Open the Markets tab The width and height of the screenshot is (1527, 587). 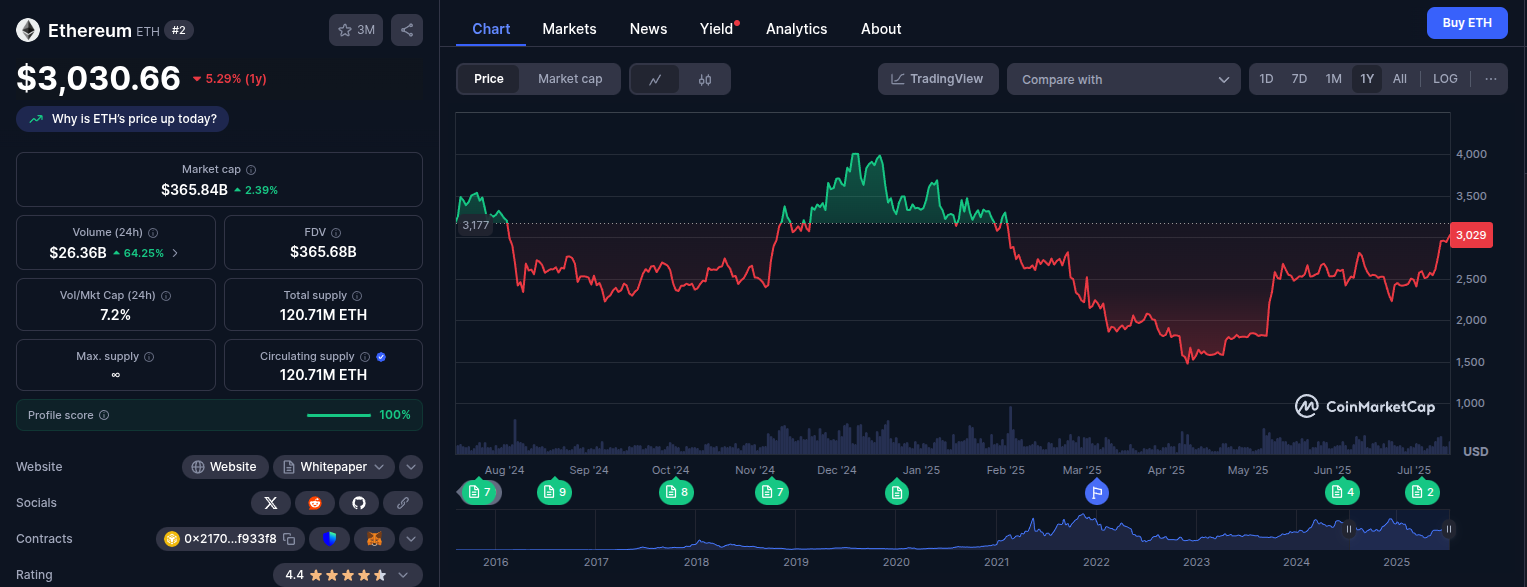pos(569,29)
